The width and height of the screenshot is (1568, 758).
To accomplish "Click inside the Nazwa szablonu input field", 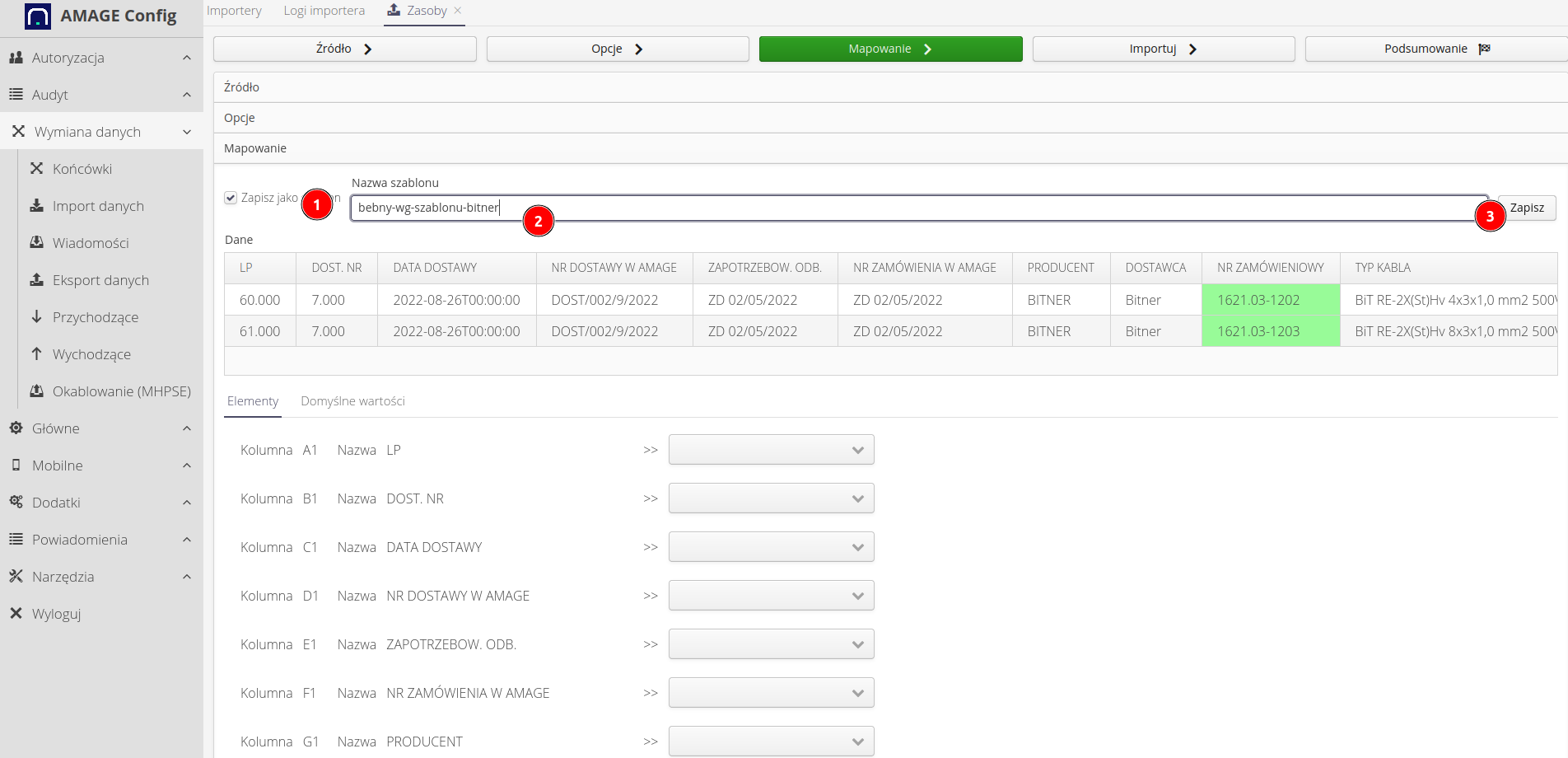I will pos(824,208).
